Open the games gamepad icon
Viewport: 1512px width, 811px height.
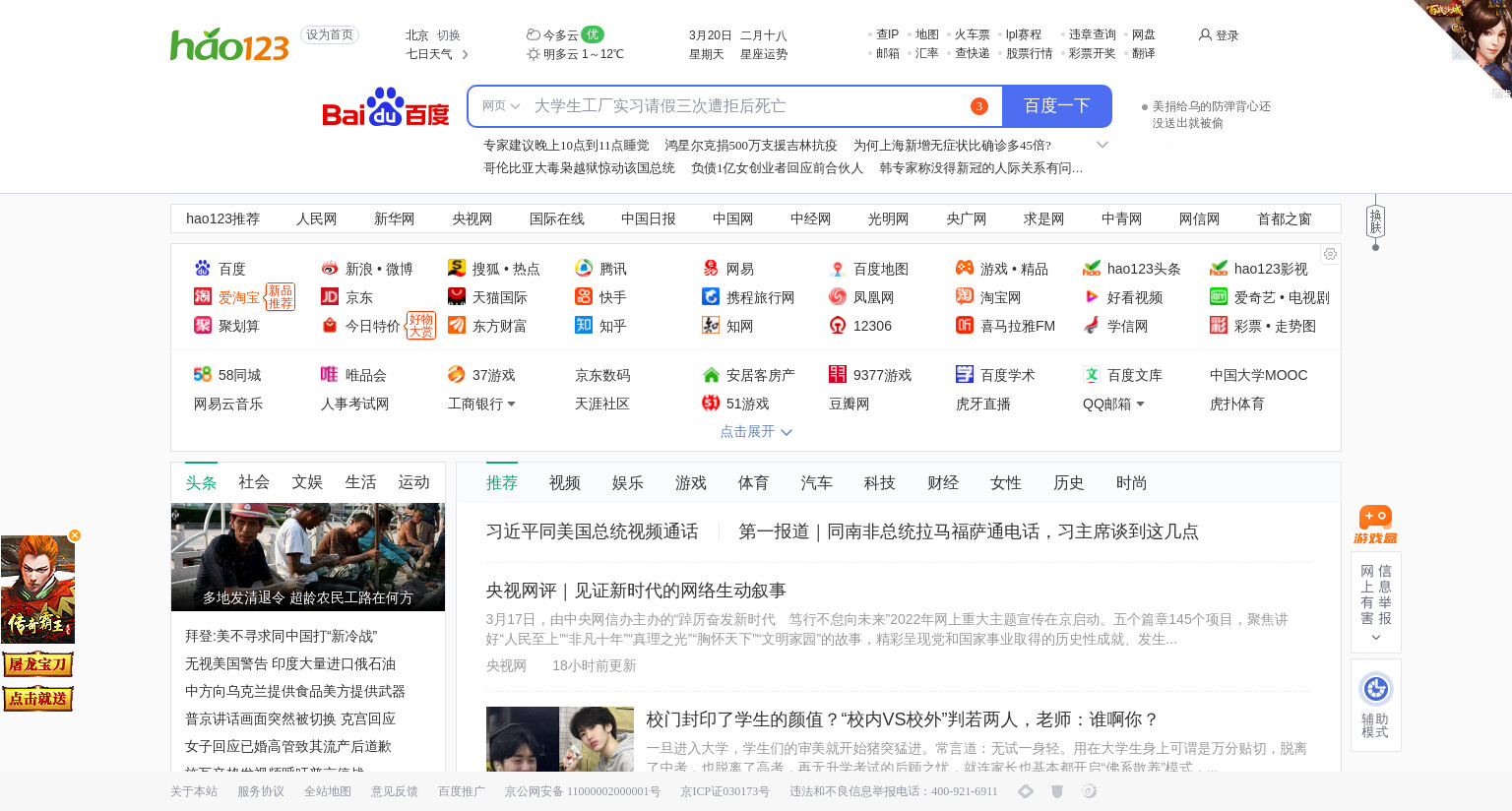coord(965,268)
